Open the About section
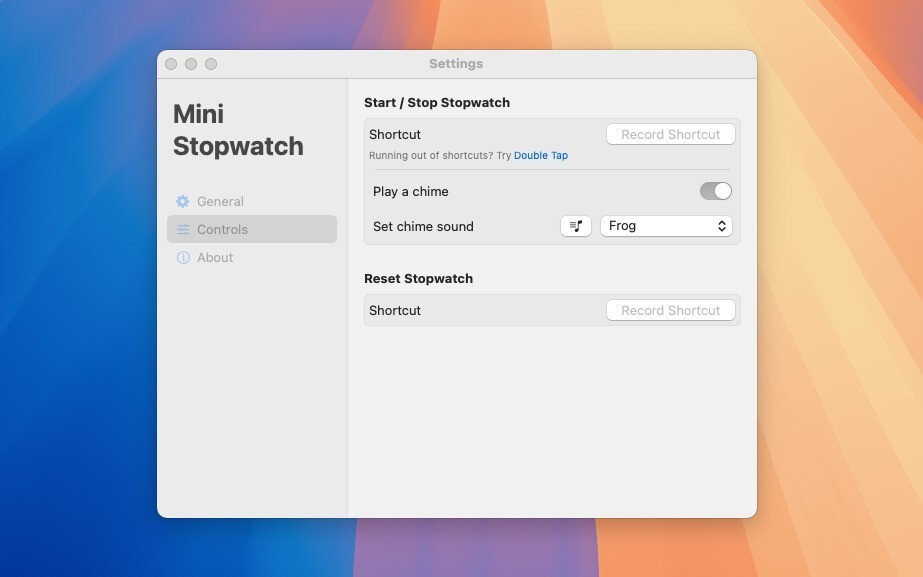Viewport: 923px width, 577px height. 215,257
